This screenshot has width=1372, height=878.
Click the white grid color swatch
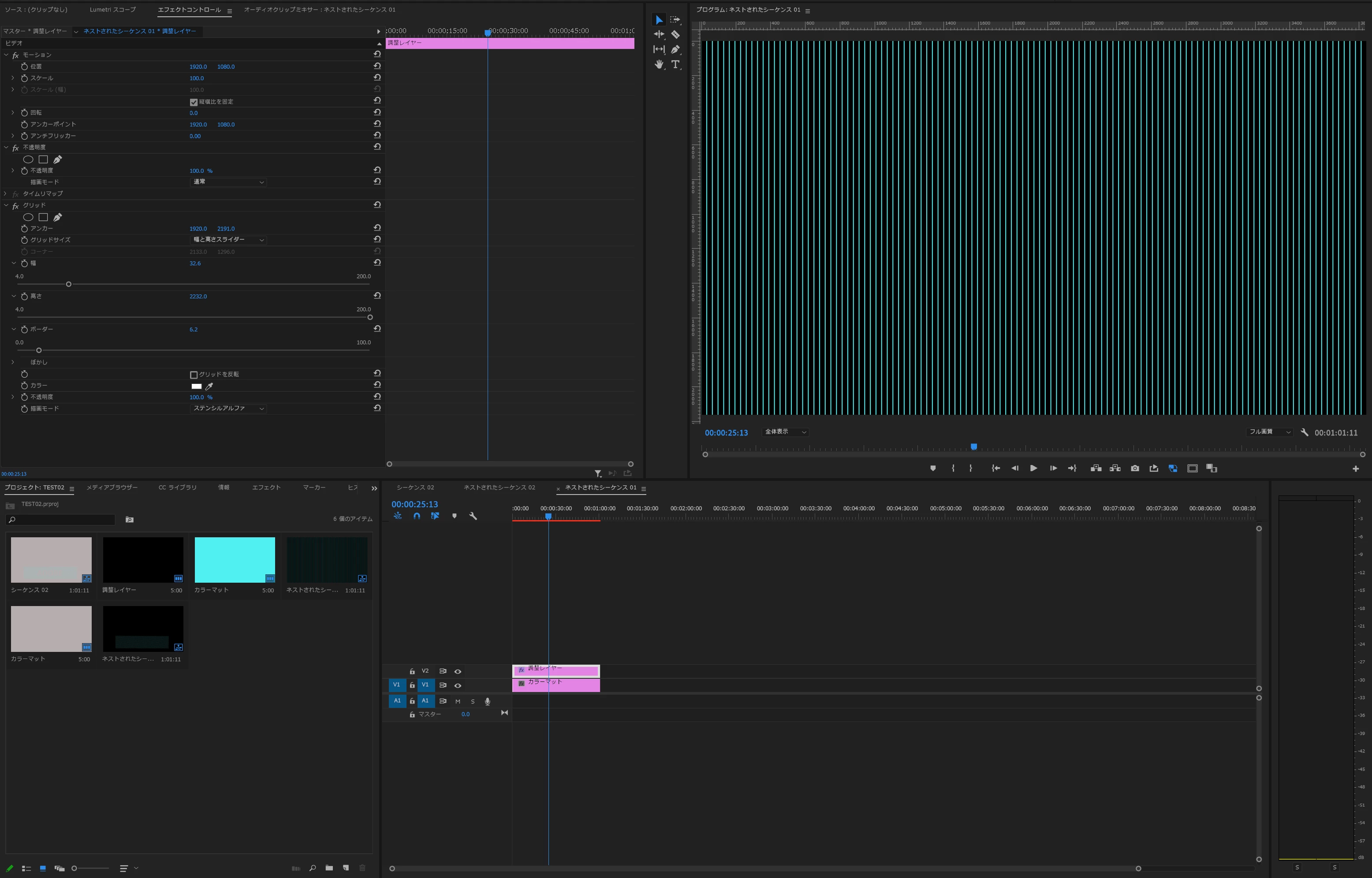click(x=196, y=387)
